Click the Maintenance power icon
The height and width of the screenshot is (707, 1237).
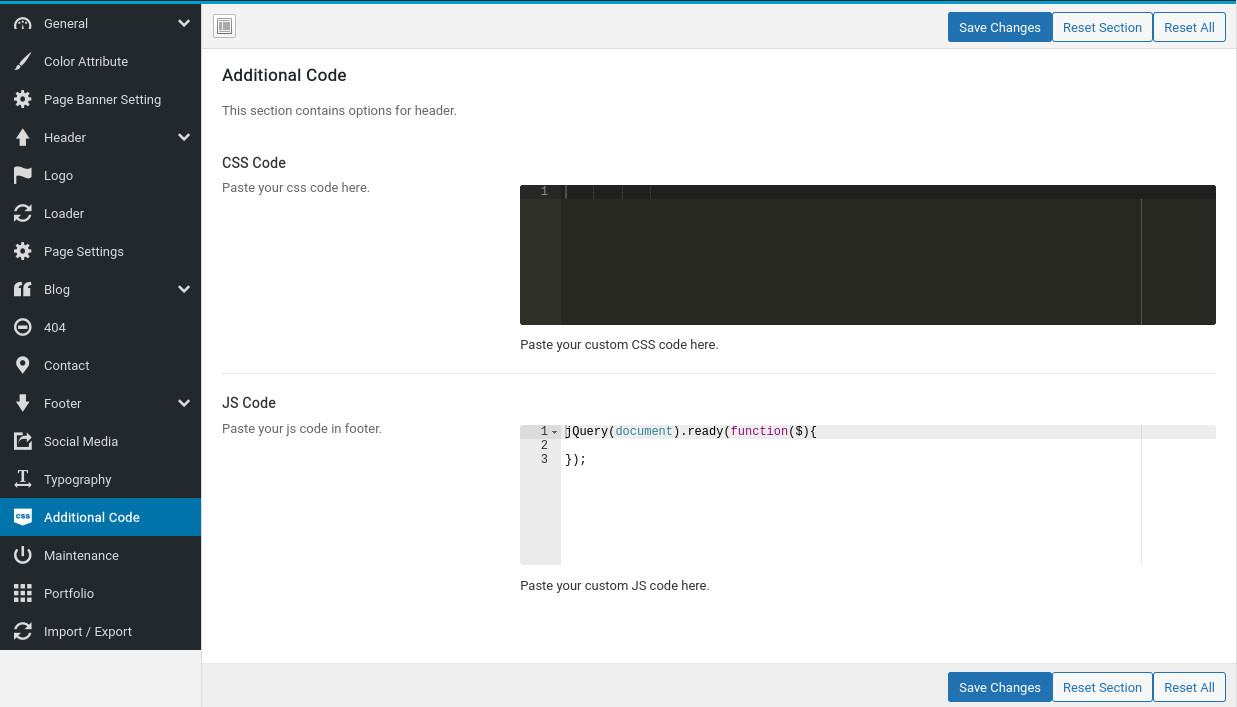coord(23,555)
